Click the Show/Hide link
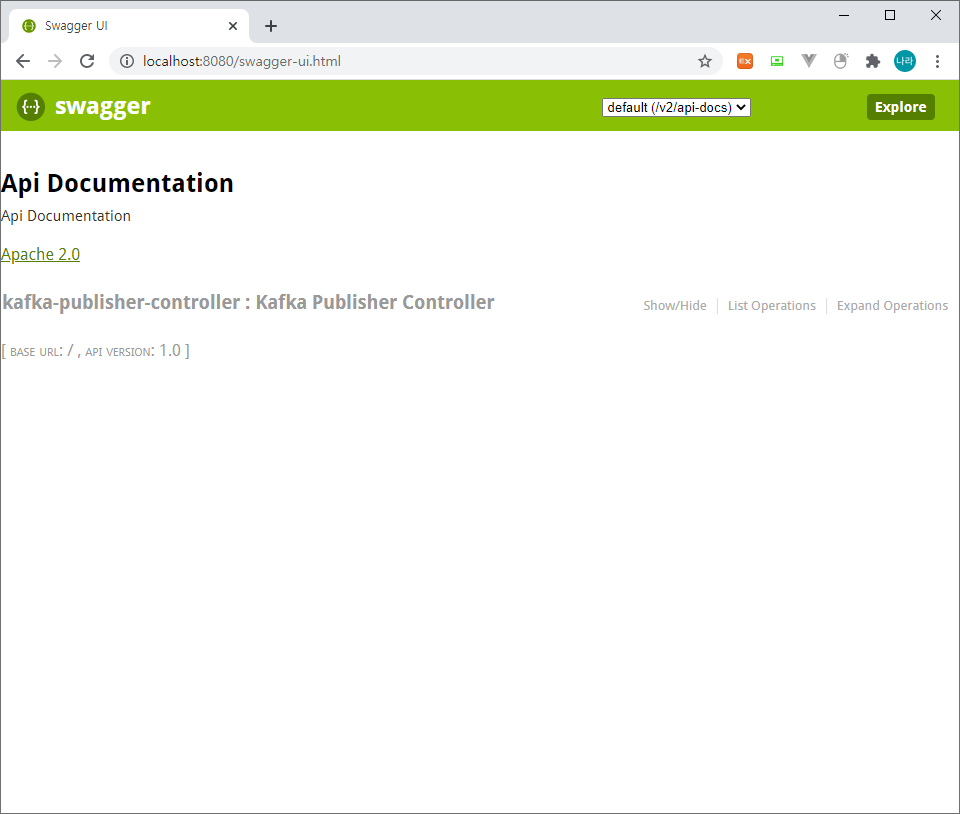 [x=675, y=305]
